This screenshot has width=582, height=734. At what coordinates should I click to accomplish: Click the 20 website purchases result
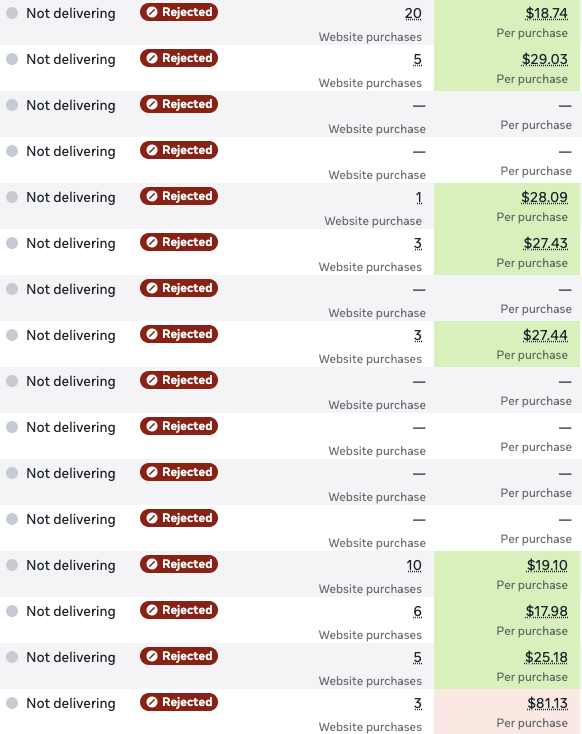coord(413,14)
